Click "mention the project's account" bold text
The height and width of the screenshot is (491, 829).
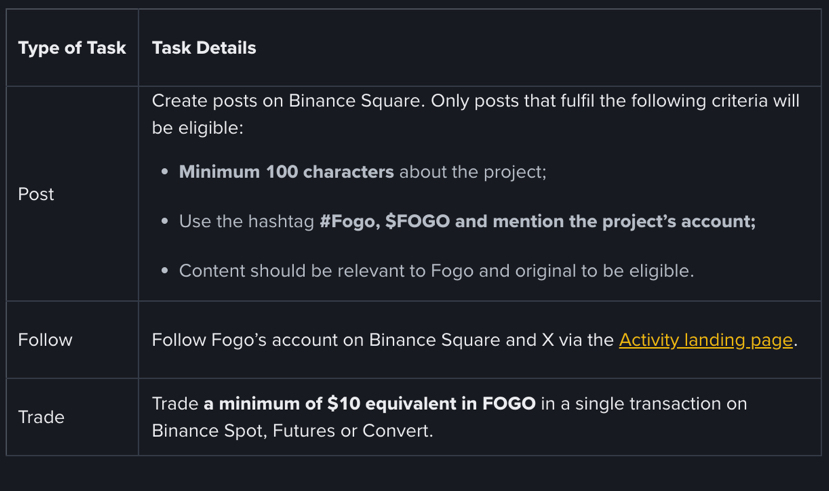coord(605,221)
